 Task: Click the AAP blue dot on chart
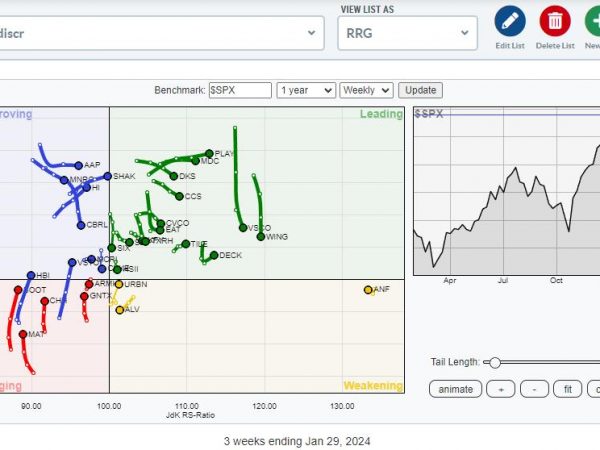coord(78,166)
